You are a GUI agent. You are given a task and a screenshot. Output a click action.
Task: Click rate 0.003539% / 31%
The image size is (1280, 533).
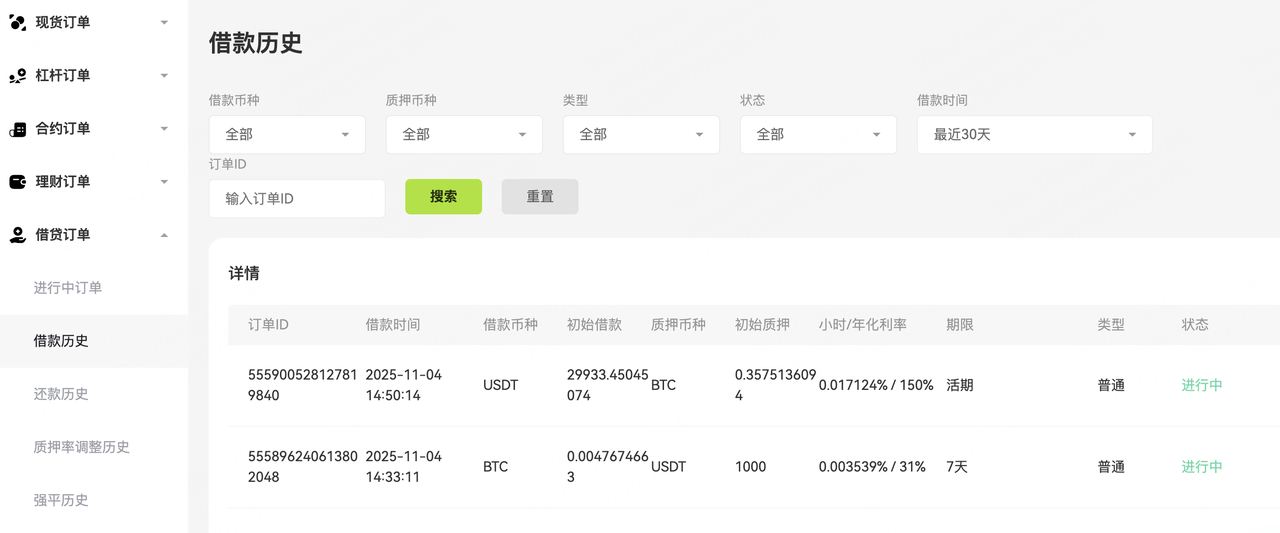click(x=872, y=467)
